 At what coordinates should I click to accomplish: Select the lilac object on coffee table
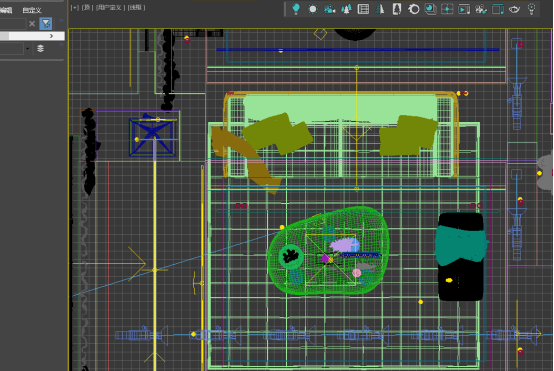pos(342,245)
